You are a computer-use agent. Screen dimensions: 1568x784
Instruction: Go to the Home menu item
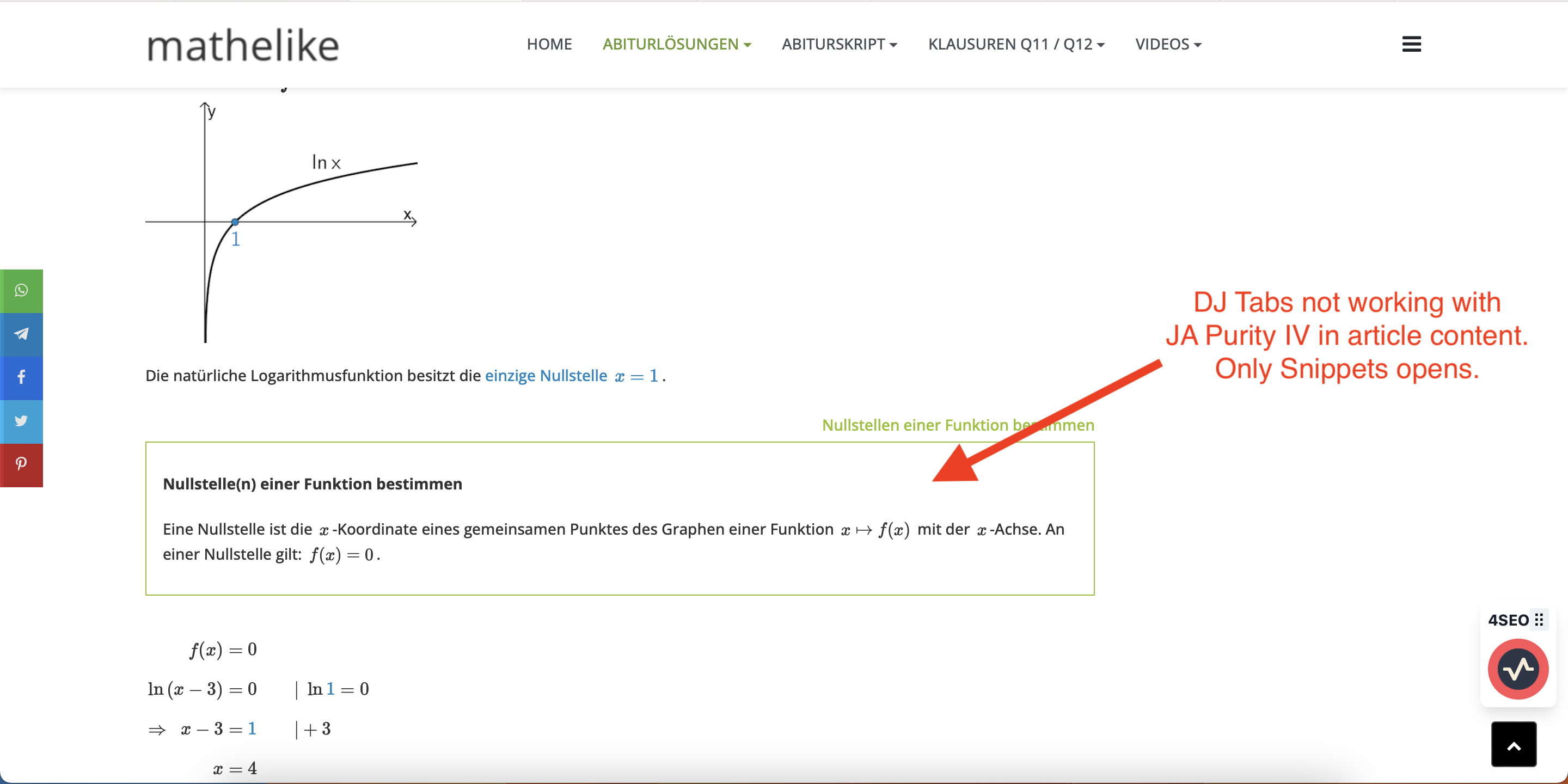click(x=549, y=45)
